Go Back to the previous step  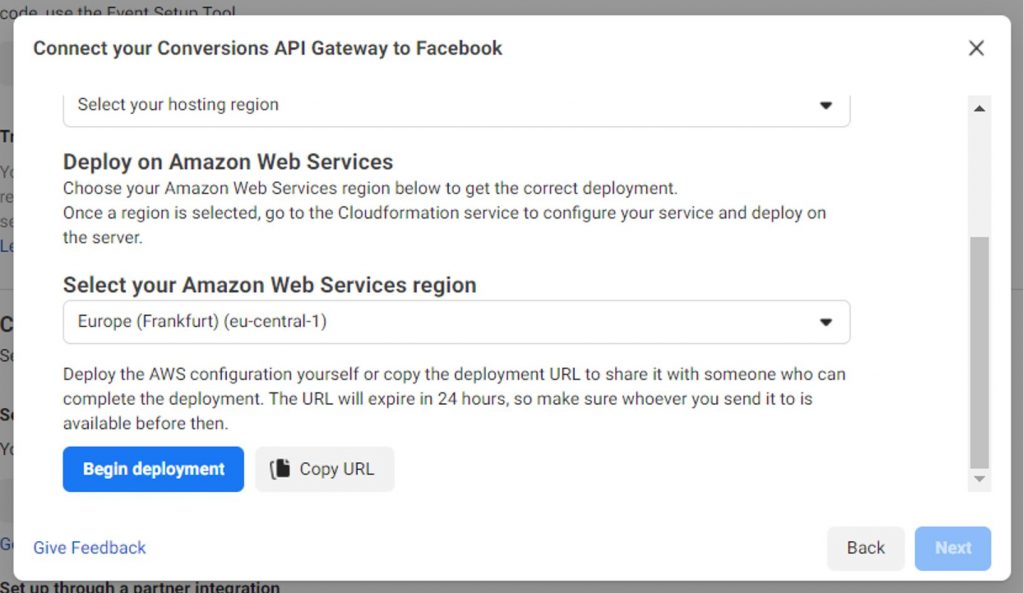pyautogui.click(x=865, y=548)
